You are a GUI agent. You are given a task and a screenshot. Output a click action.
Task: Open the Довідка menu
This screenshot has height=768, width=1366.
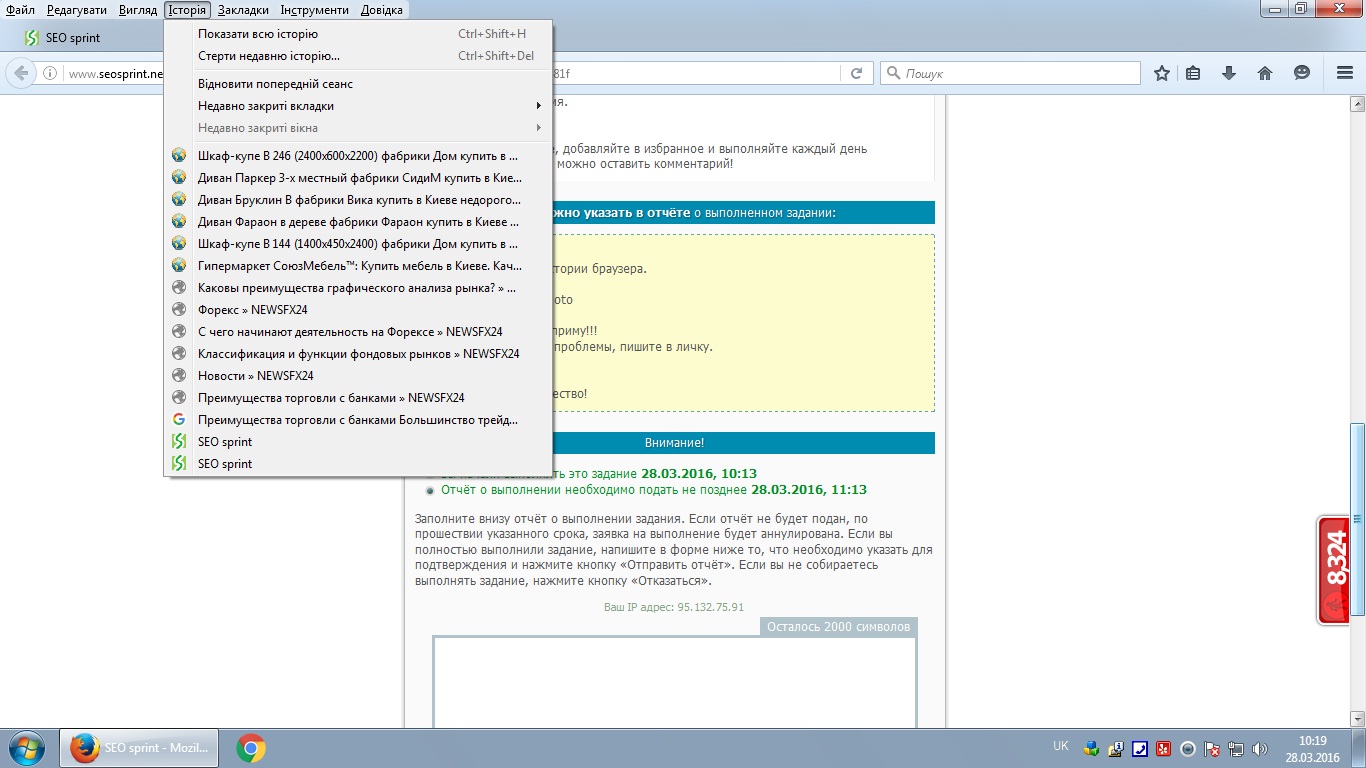tap(381, 10)
